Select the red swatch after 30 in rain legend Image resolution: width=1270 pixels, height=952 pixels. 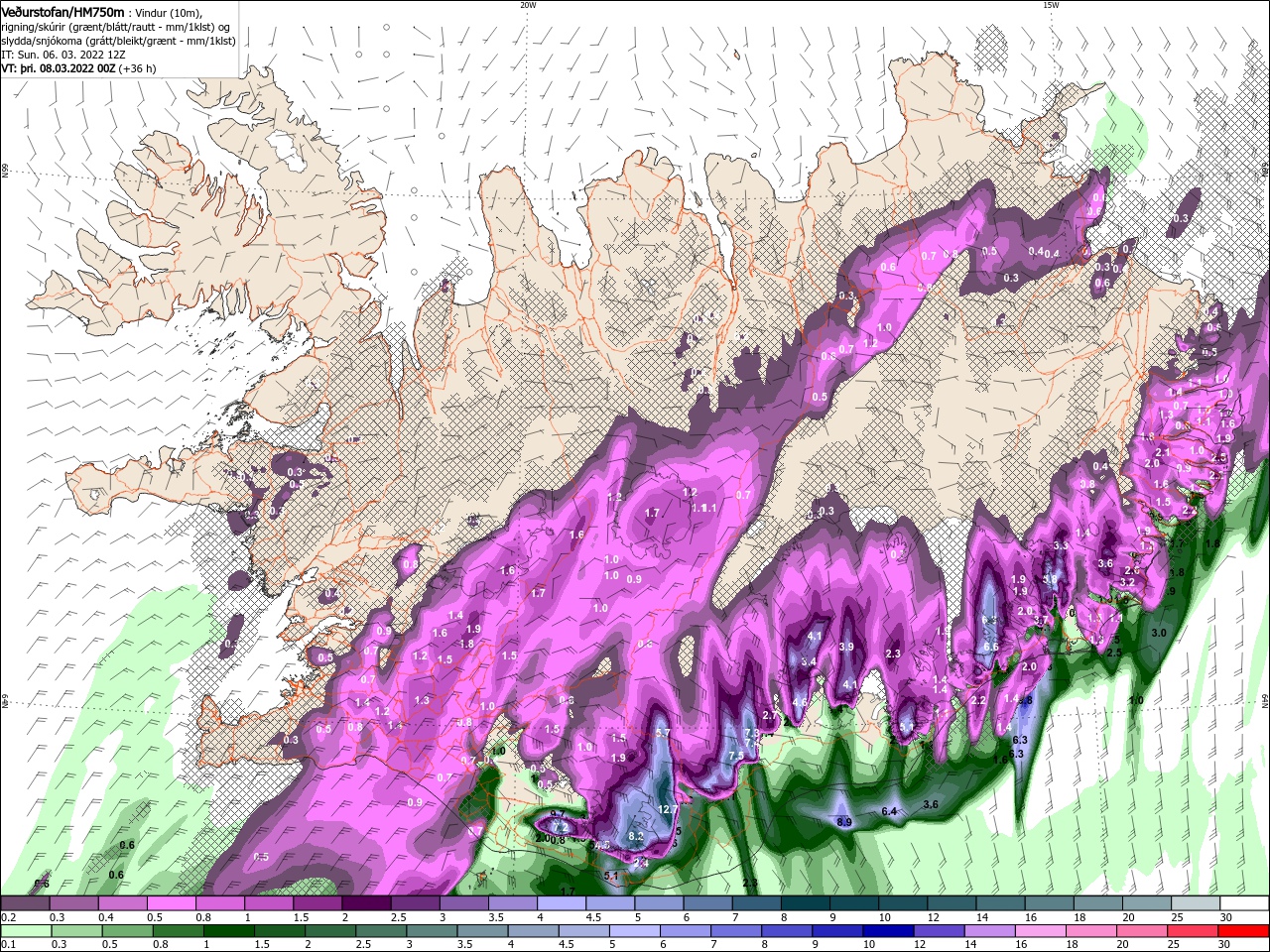(1245, 931)
